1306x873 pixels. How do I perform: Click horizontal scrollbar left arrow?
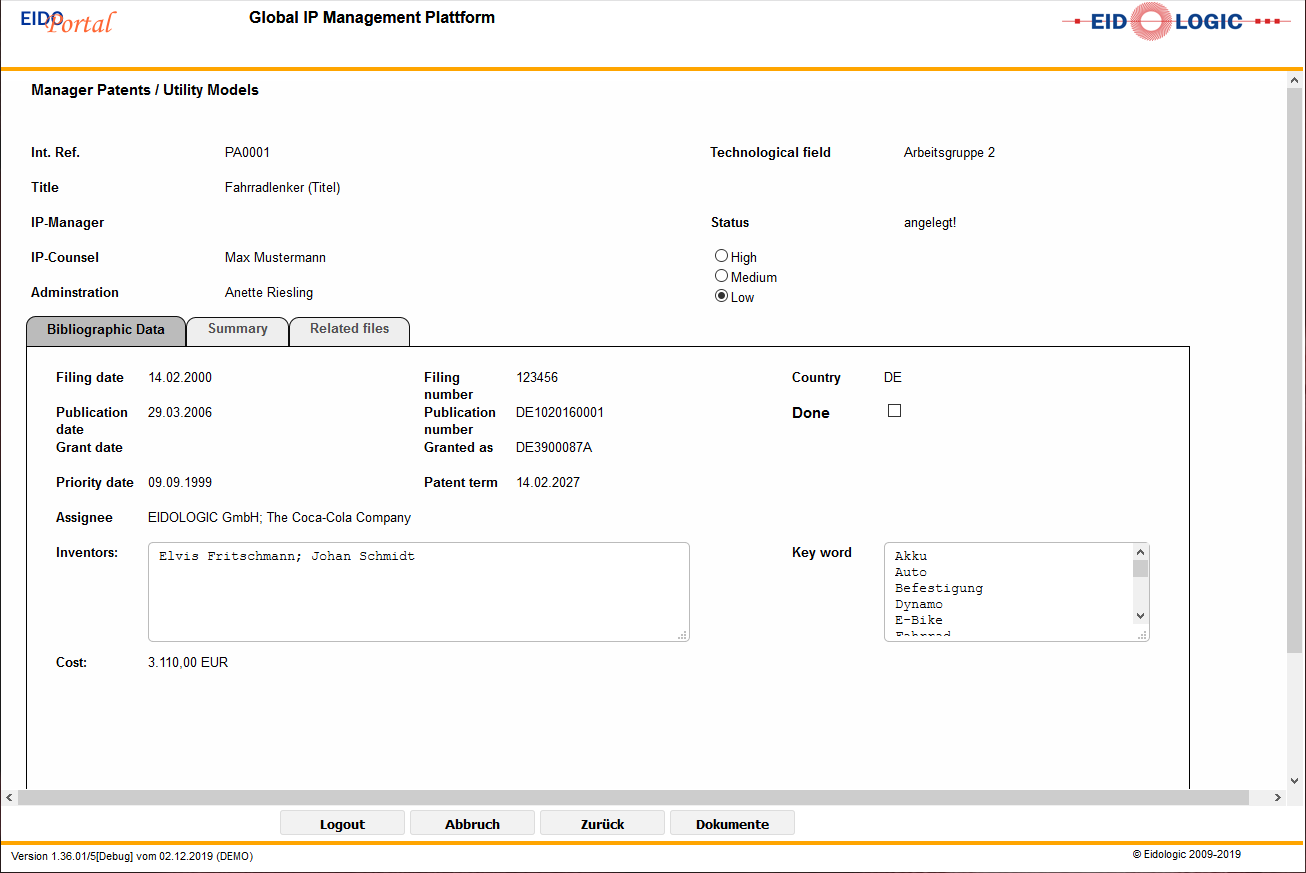tap(9, 797)
